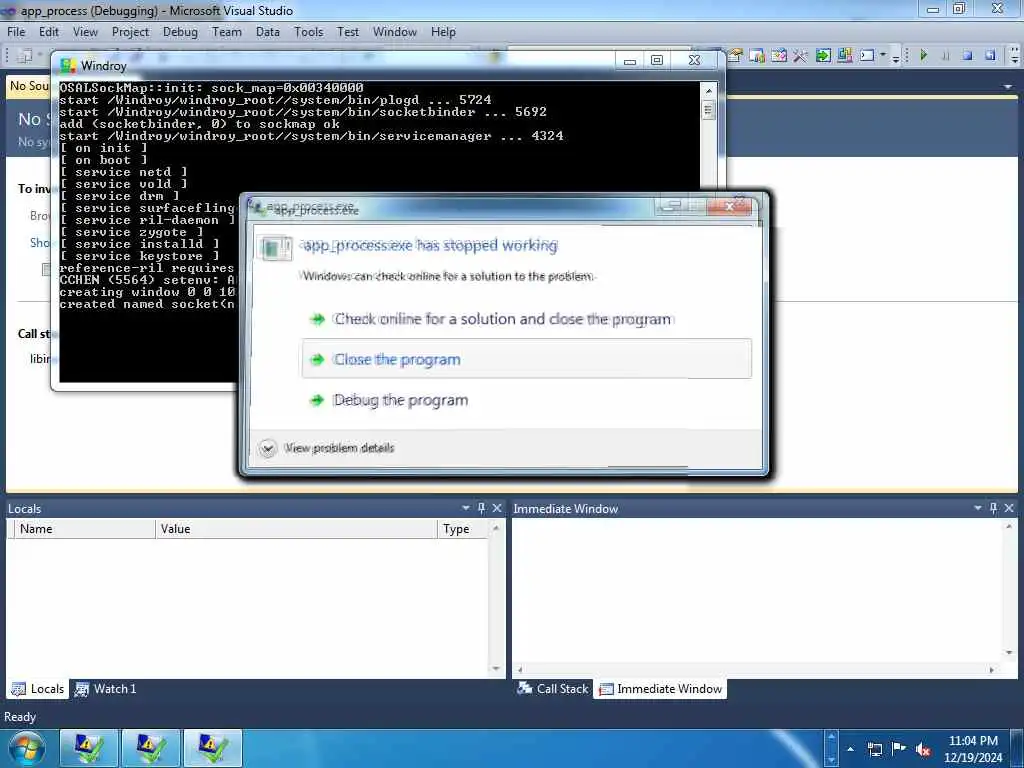Screen dimensions: 1024x768
Task: Open the Windows Start button
Action: point(26,748)
